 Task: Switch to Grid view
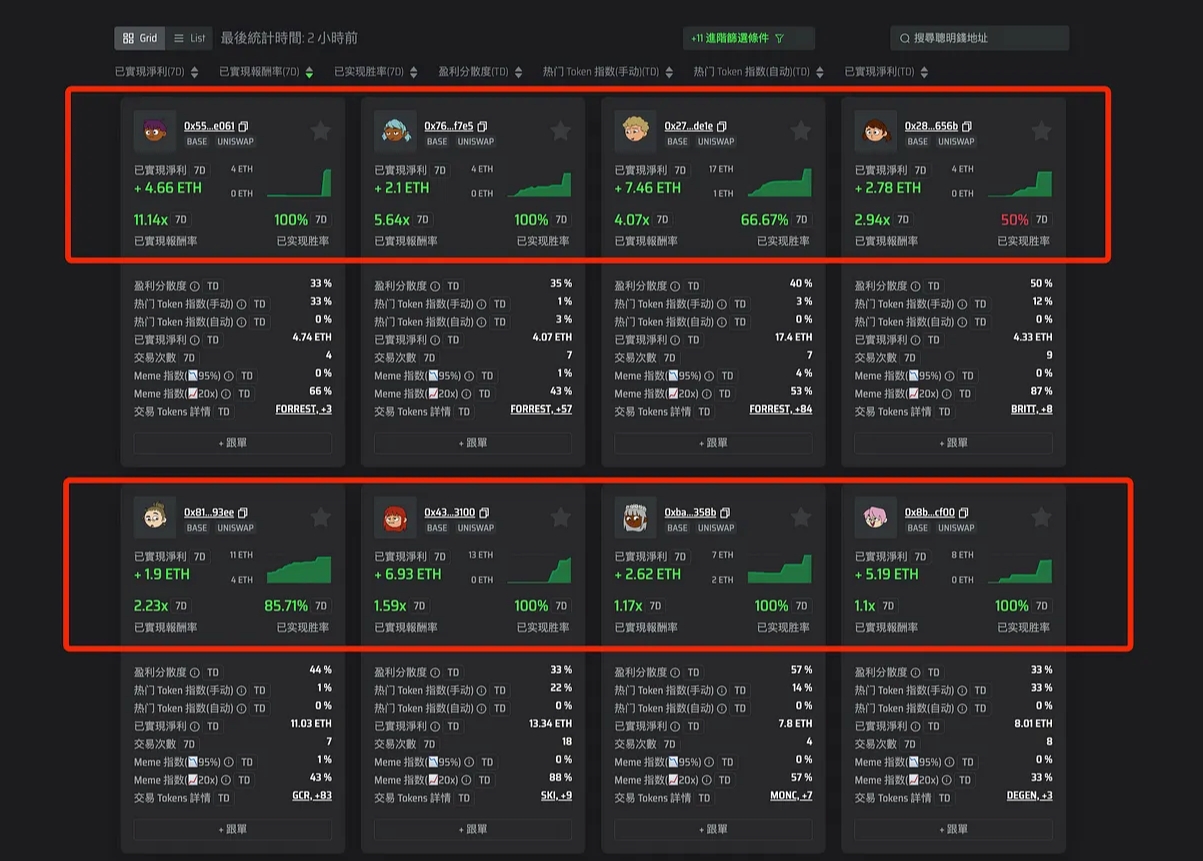point(139,38)
